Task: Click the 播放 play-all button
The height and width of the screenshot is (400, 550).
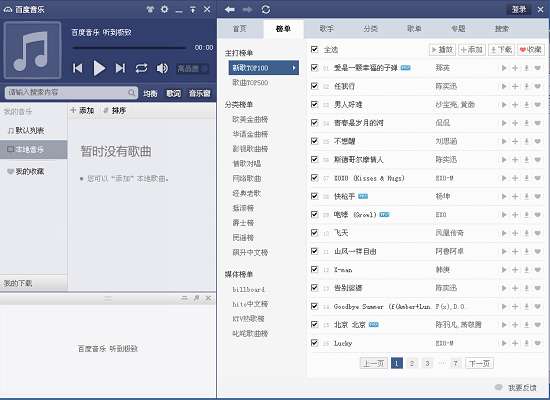Action: [442, 50]
